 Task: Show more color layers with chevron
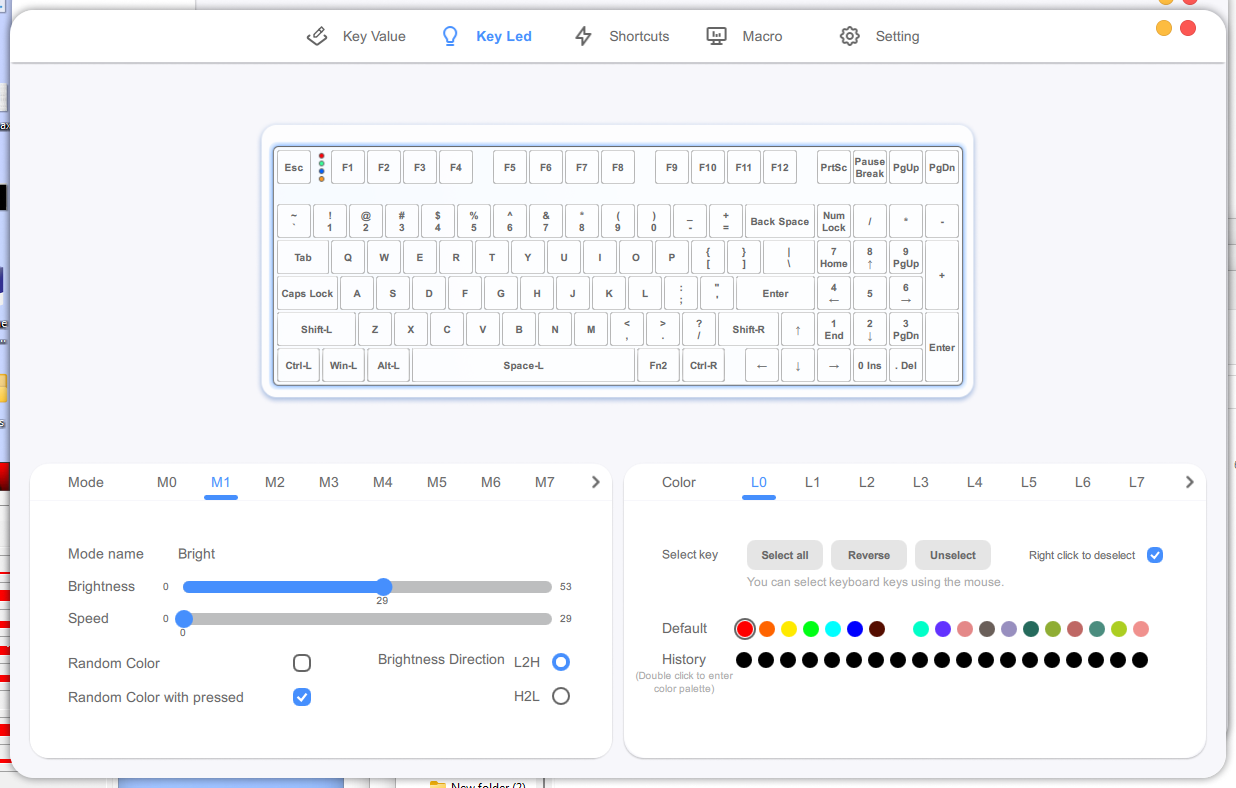pyautogui.click(x=1190, y=482)
